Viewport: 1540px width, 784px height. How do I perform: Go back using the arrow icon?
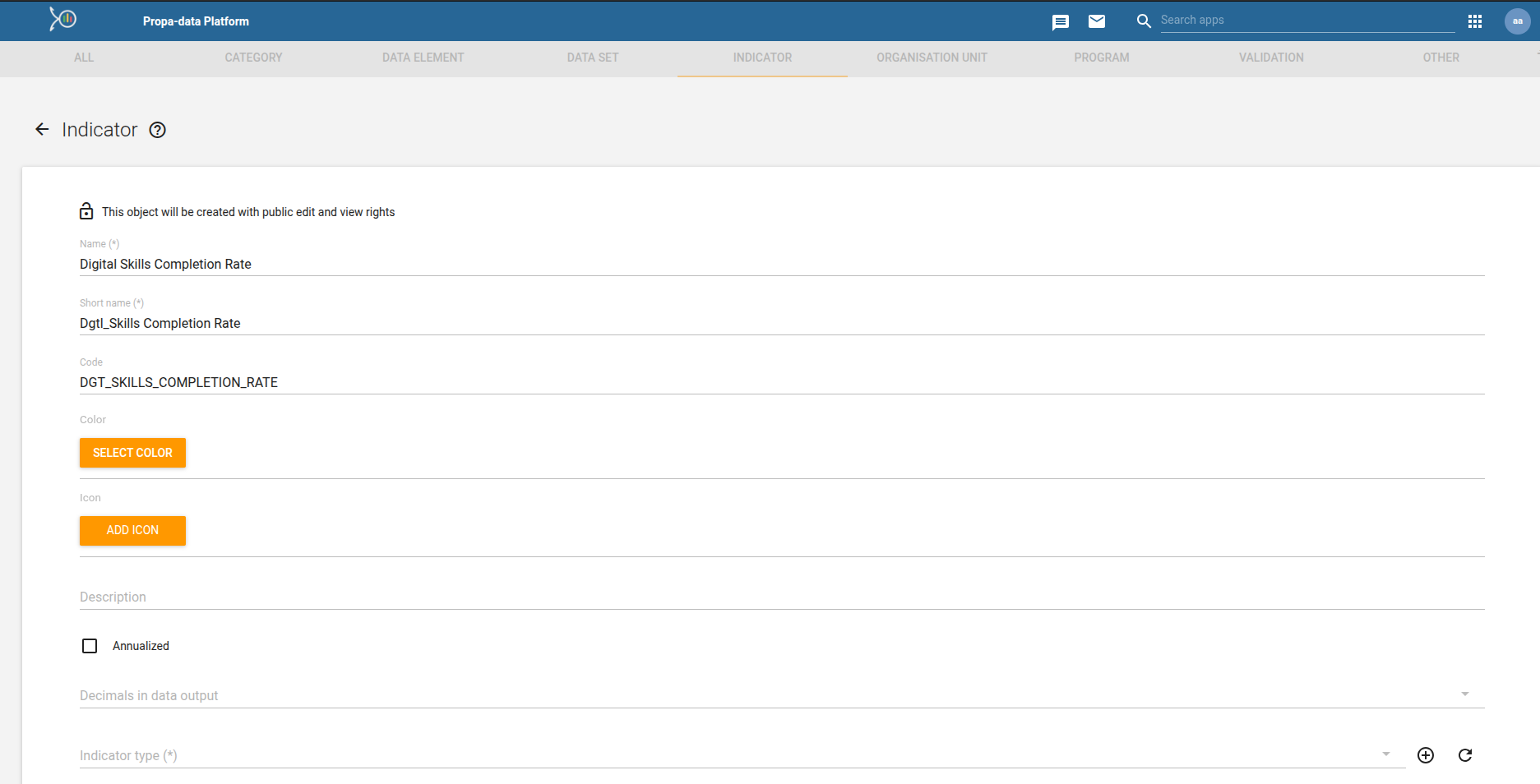click(x=42, y=130)
